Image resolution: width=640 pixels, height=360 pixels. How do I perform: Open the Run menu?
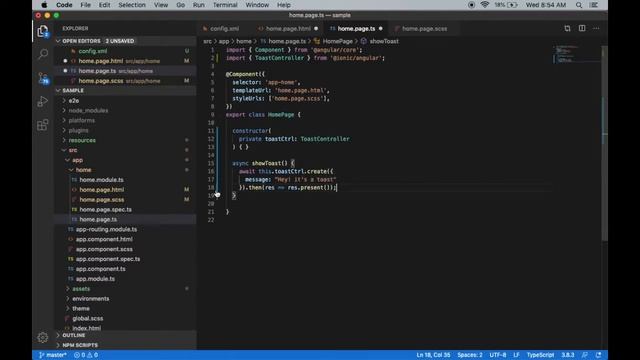coord(199,5)
